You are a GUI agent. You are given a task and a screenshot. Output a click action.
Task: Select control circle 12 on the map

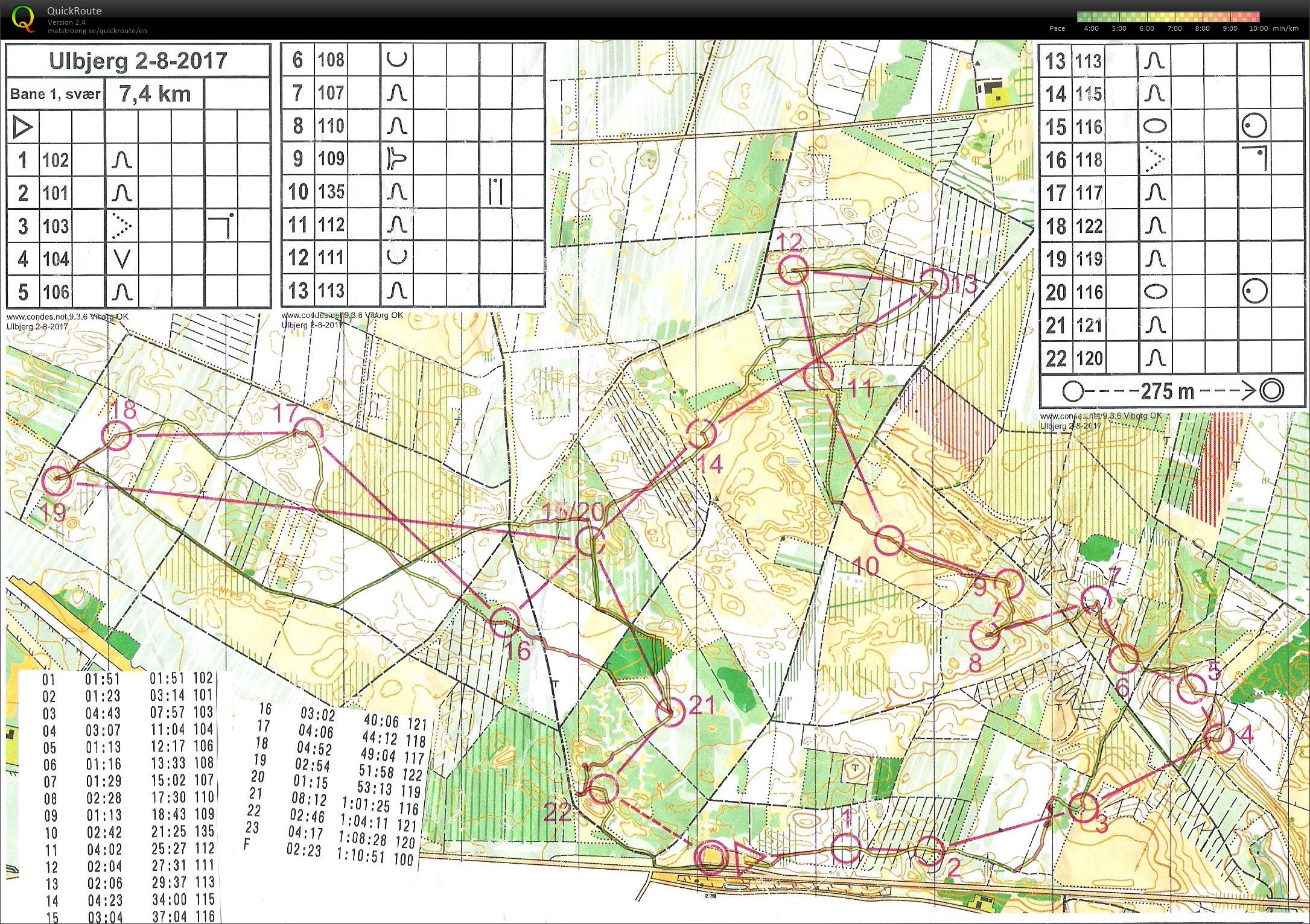792,269
